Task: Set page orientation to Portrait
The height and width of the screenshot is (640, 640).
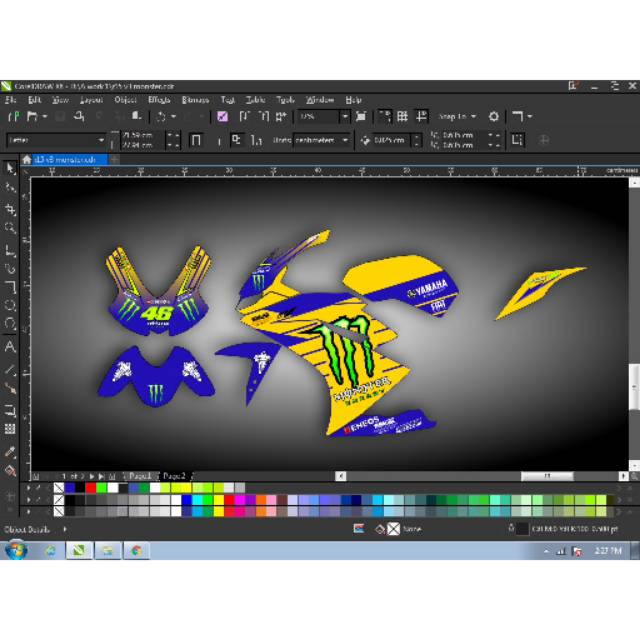Action: coord(196,140)
